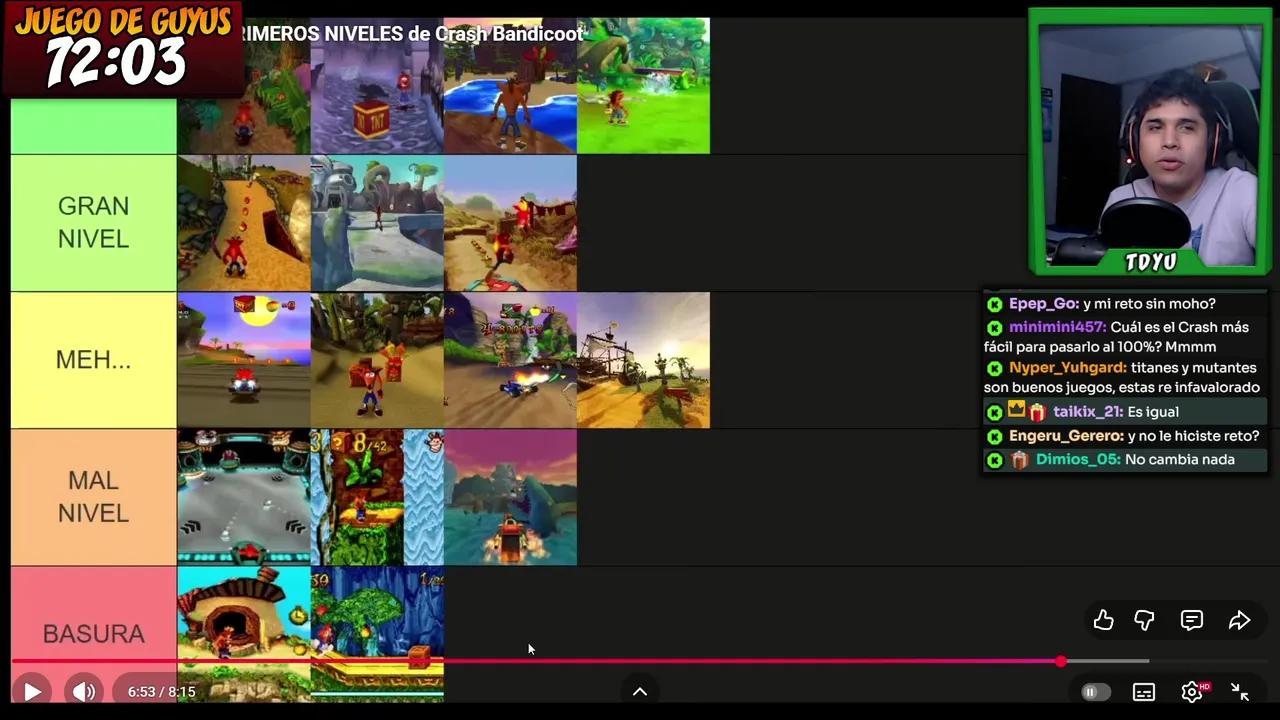The height and width of the screenshot is (720, 1280).
Task: Click Engeru_Gerero chat username
Action: (x=1066, y=436)
